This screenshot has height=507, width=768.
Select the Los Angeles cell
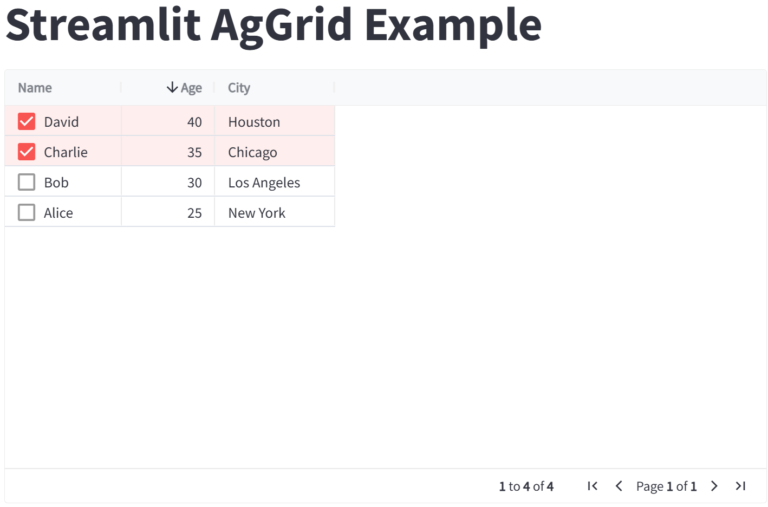coord(275,182)
